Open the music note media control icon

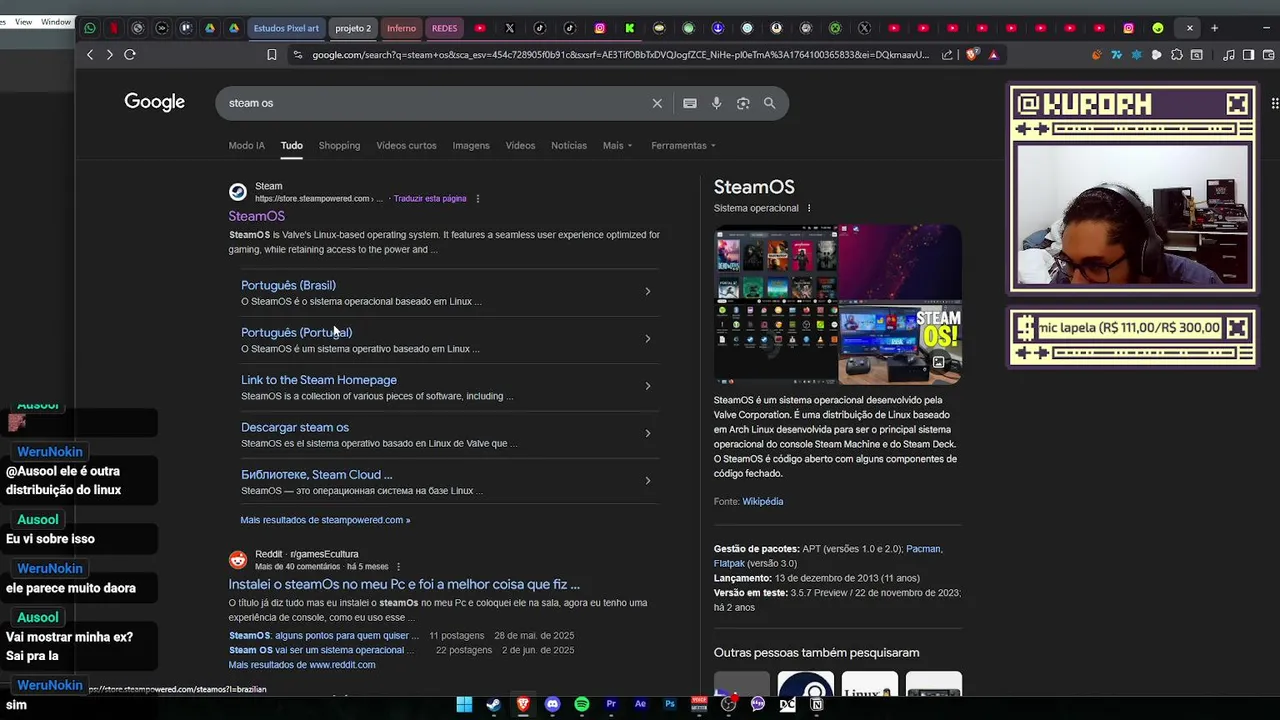click(x=1229, y=55)
